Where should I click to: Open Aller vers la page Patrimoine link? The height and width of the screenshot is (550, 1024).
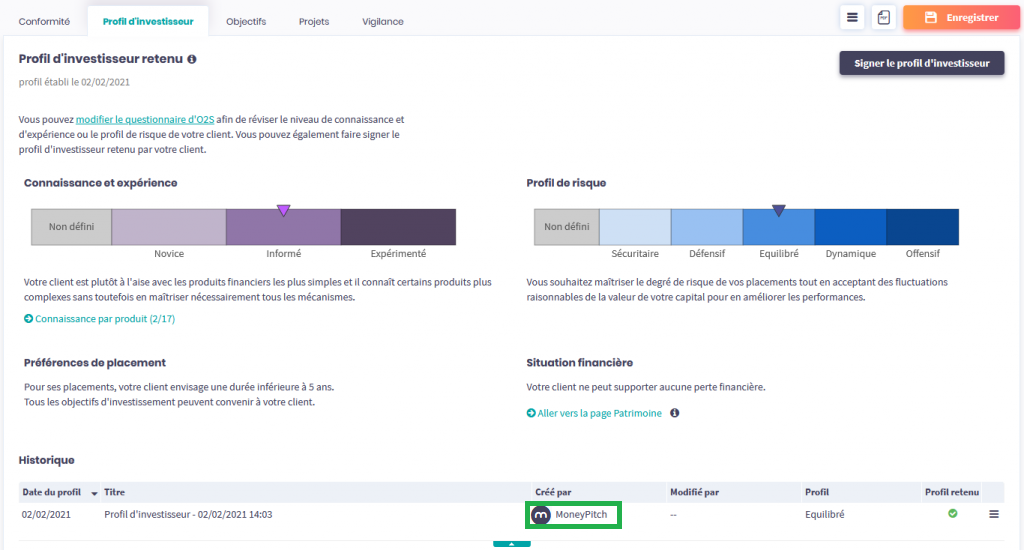click(594, 413)
